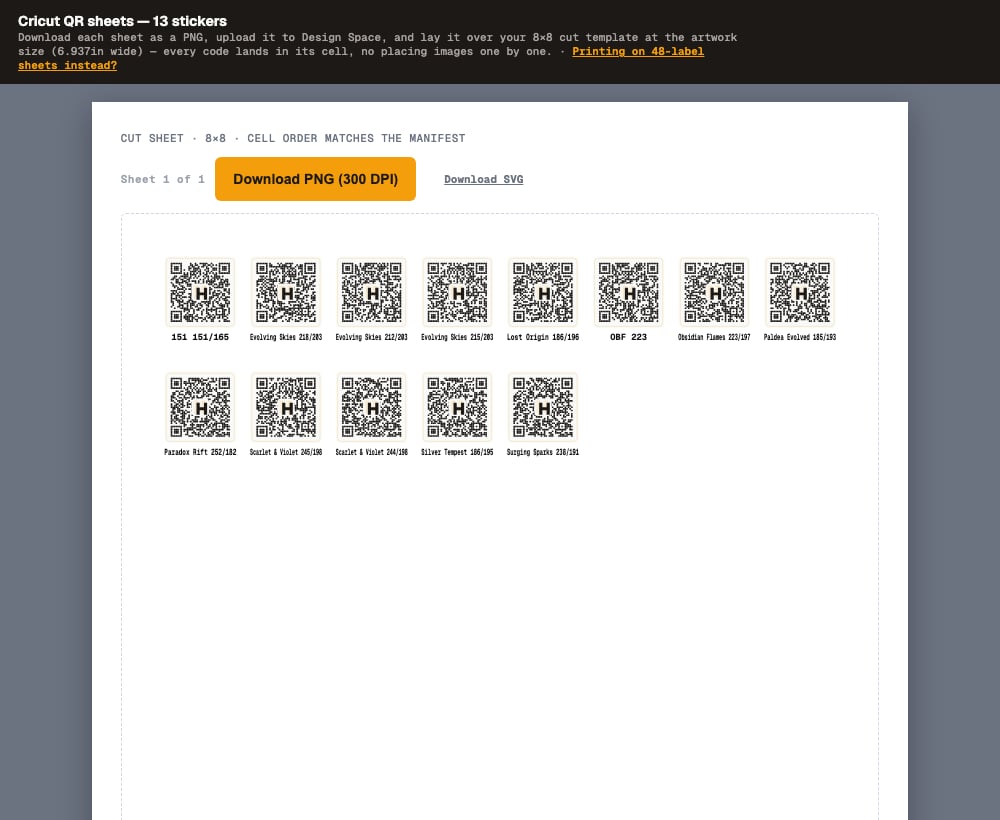Select the Evolving Skies 212/203 QR code

click(x=371, y=292)
